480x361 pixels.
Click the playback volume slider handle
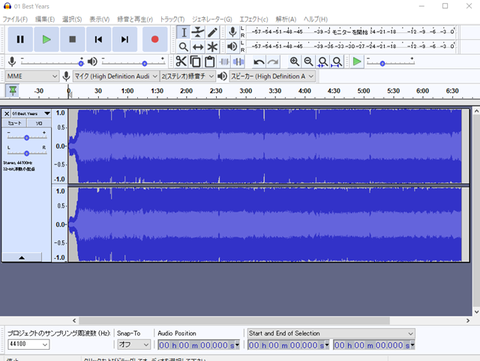[x=144, y=63]
